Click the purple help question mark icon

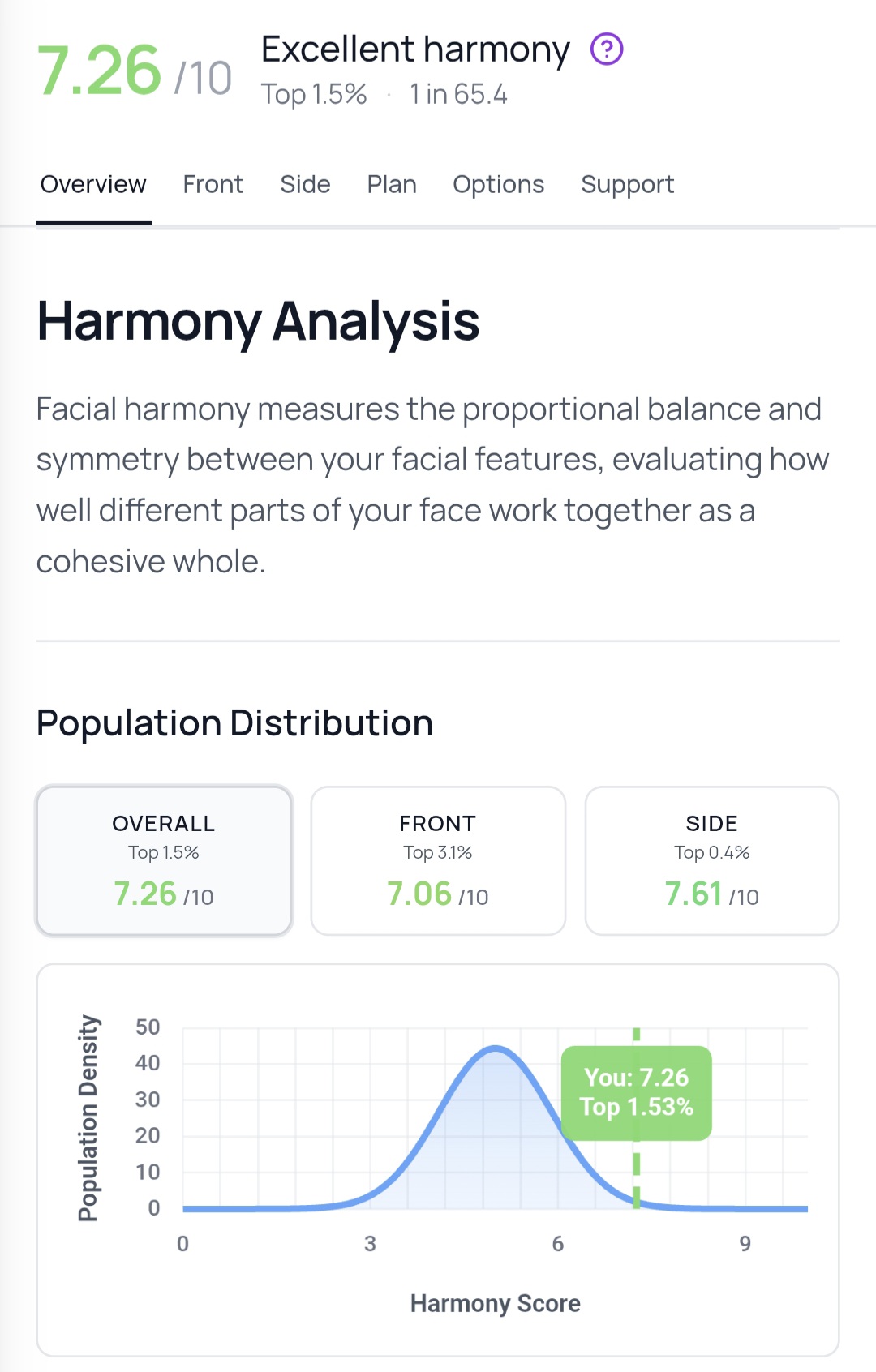[606, 49]
